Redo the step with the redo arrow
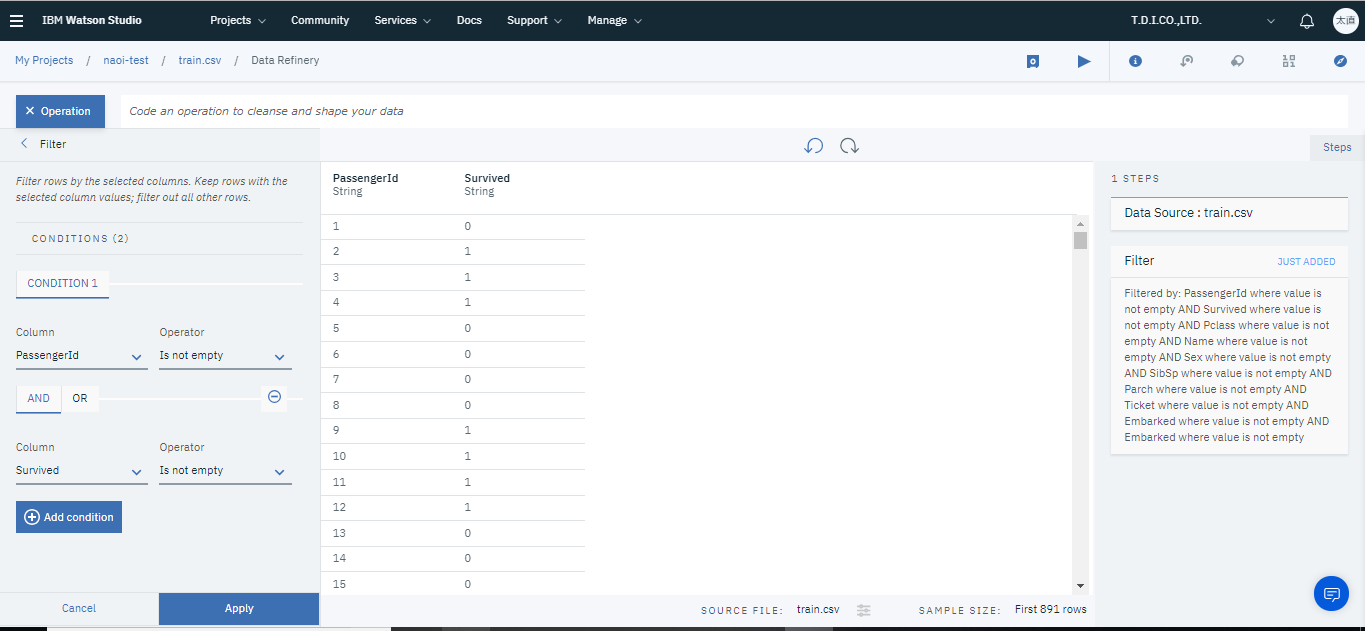1365x631 pixels. point(849,146)
